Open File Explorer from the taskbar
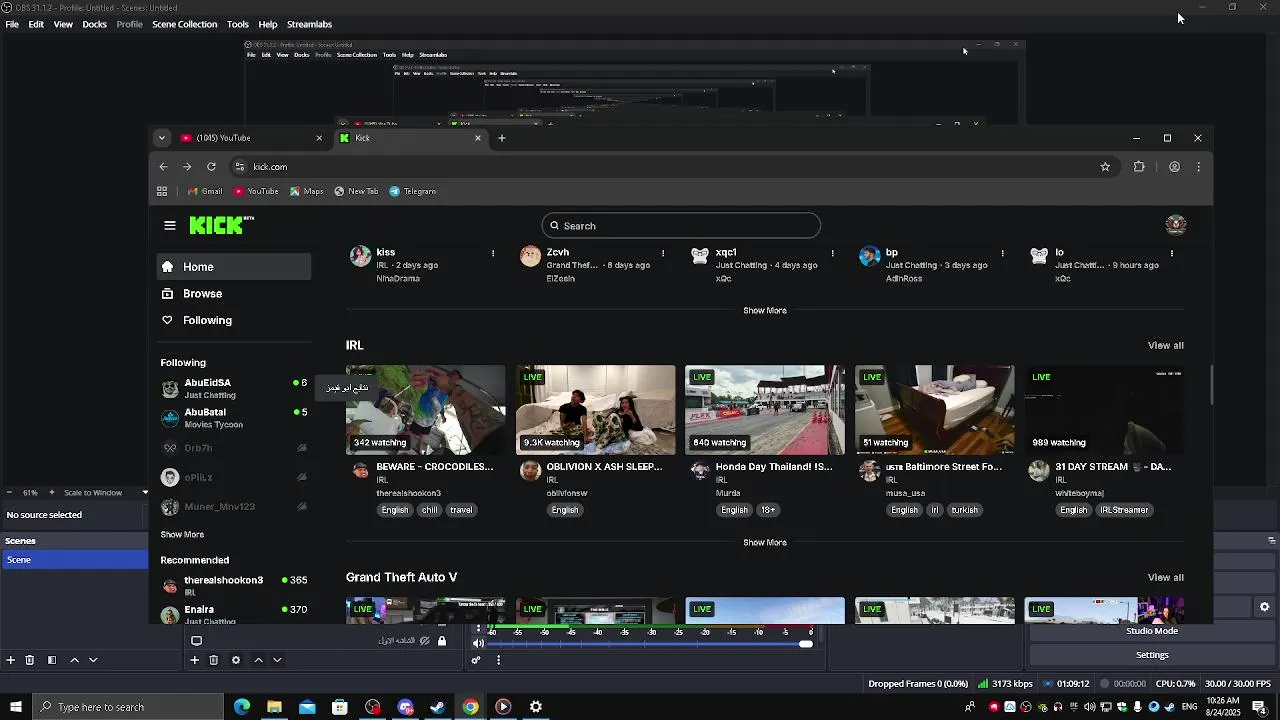 [274, 707]
